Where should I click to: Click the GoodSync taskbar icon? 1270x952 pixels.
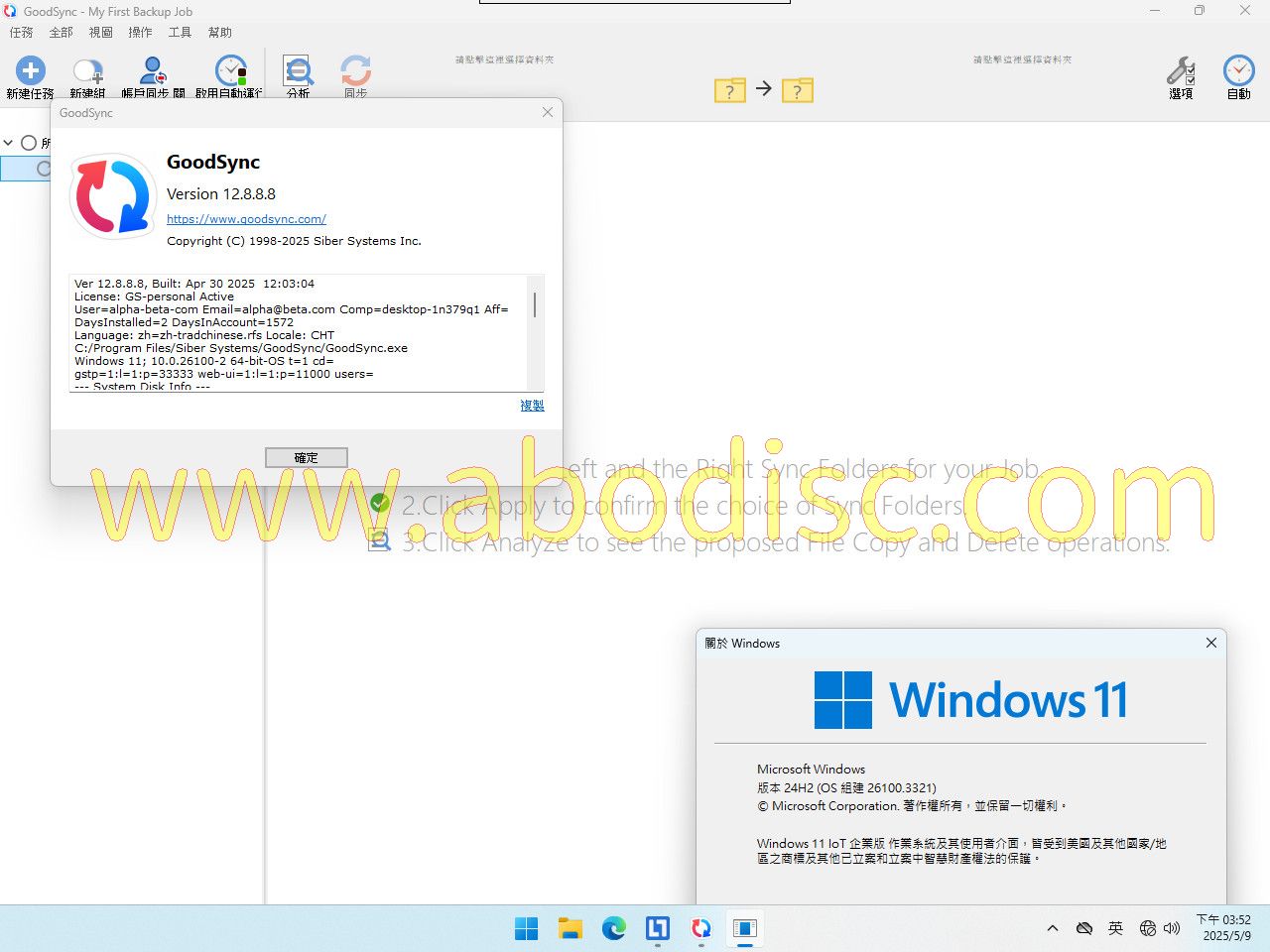pos(701,928)
